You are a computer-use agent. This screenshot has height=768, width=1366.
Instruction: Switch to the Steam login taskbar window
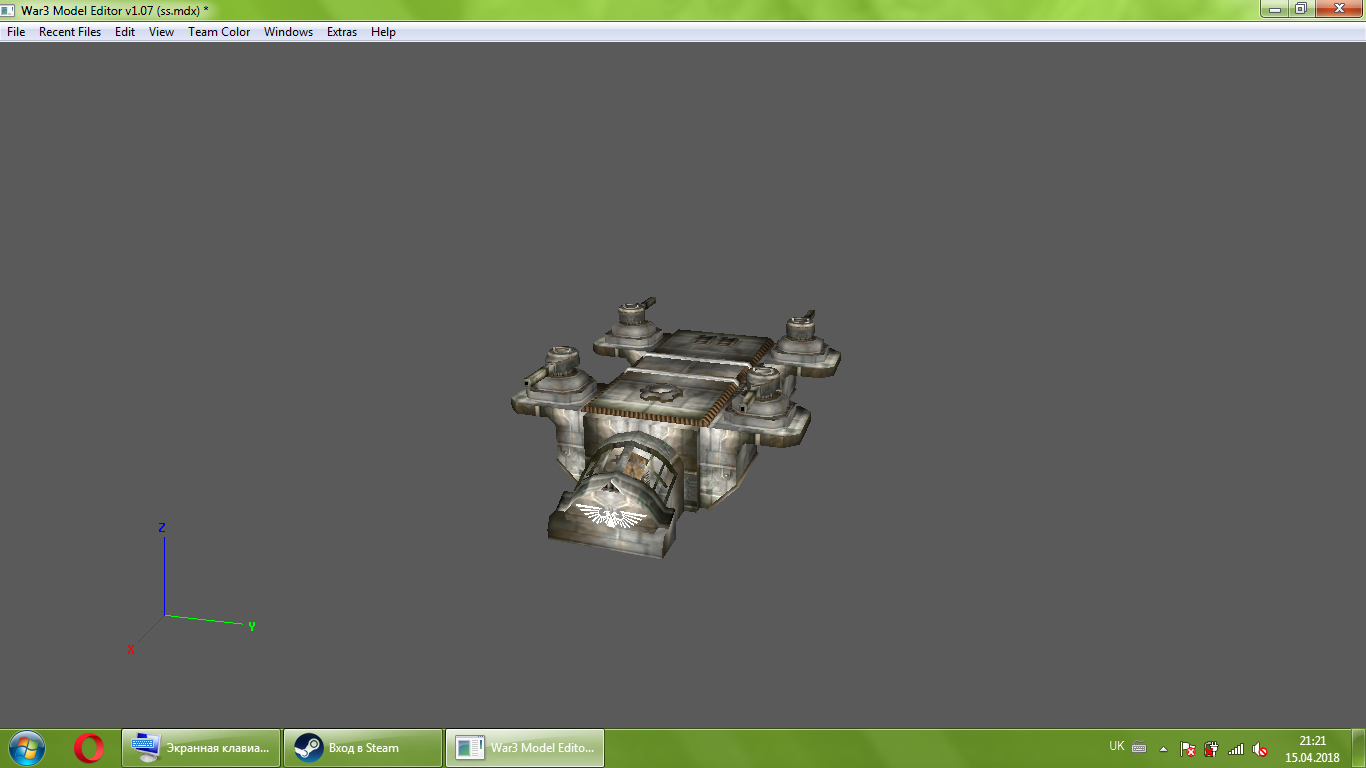[363, 748]
